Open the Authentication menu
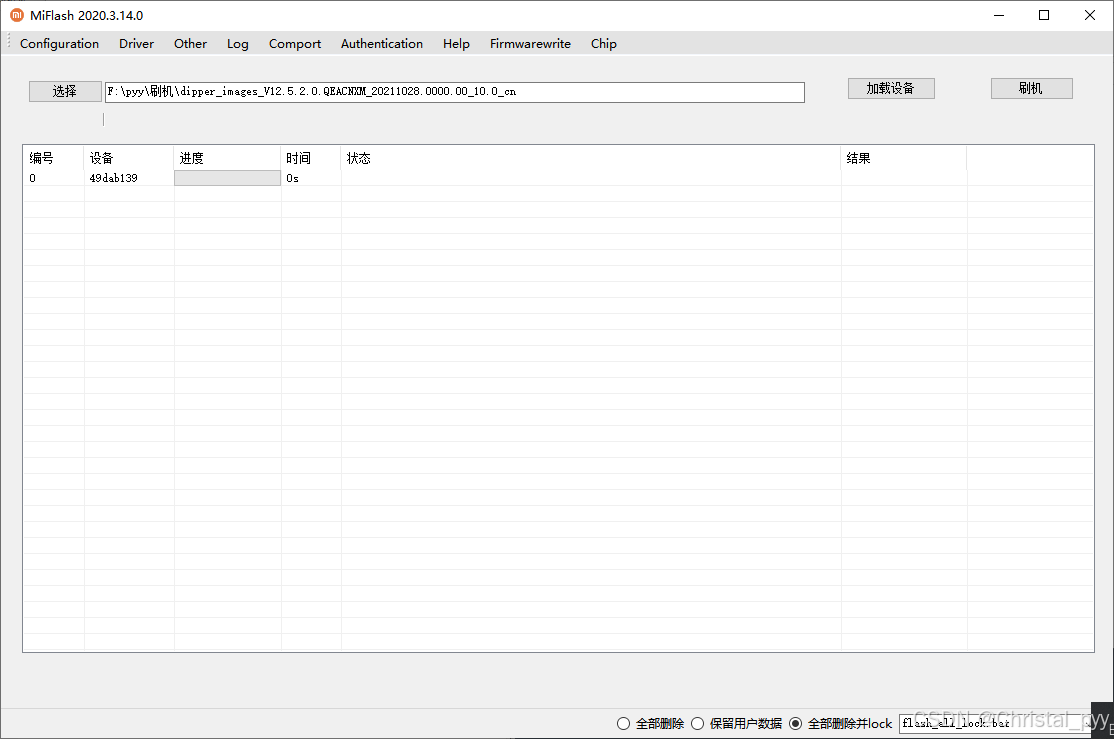The image size is (1114, 739). pos(382,43)
